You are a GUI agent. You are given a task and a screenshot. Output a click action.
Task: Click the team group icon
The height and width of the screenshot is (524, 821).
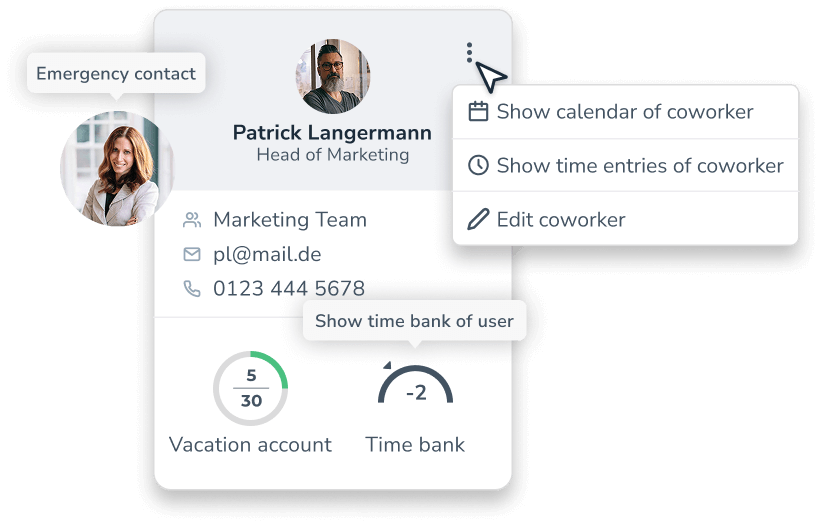(192, 220)
